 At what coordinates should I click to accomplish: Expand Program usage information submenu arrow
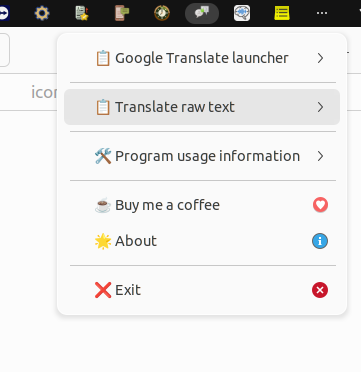pos(320,156)
